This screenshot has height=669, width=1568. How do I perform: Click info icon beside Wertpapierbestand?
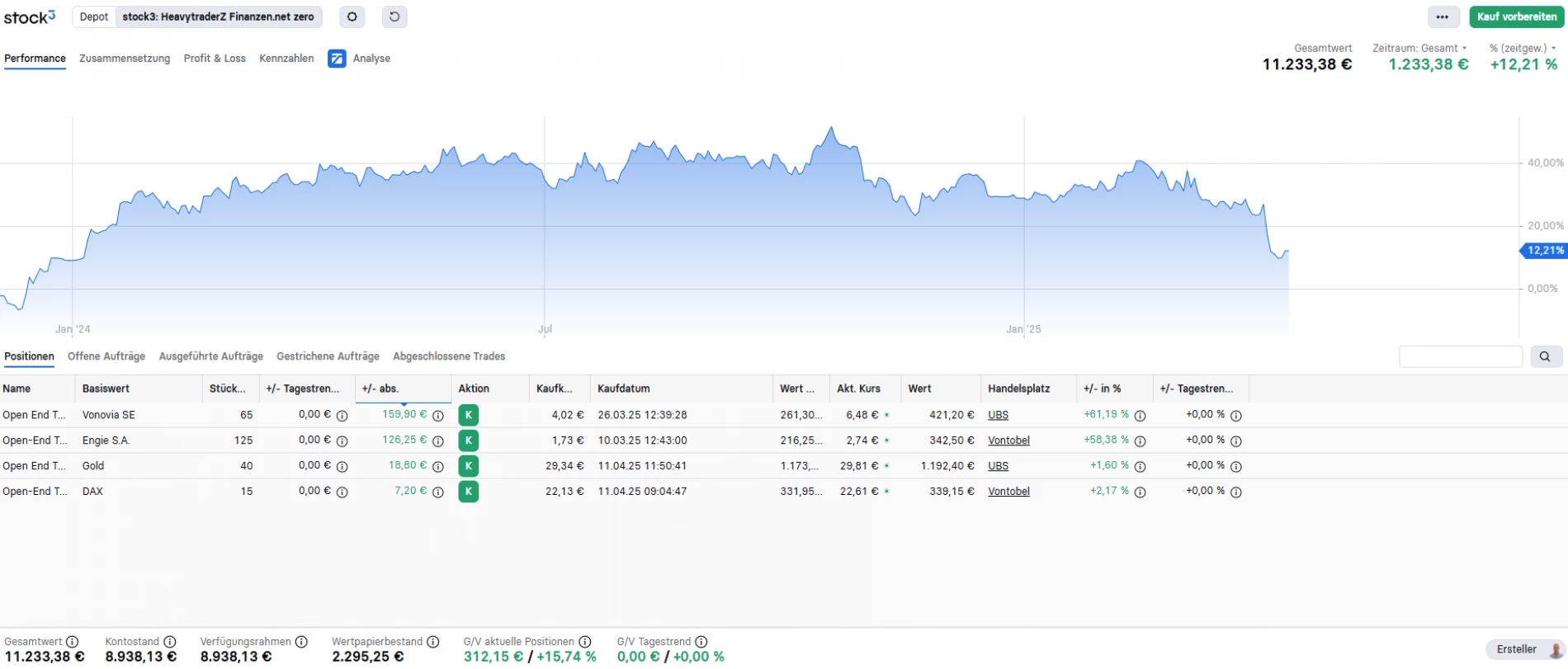433,642
